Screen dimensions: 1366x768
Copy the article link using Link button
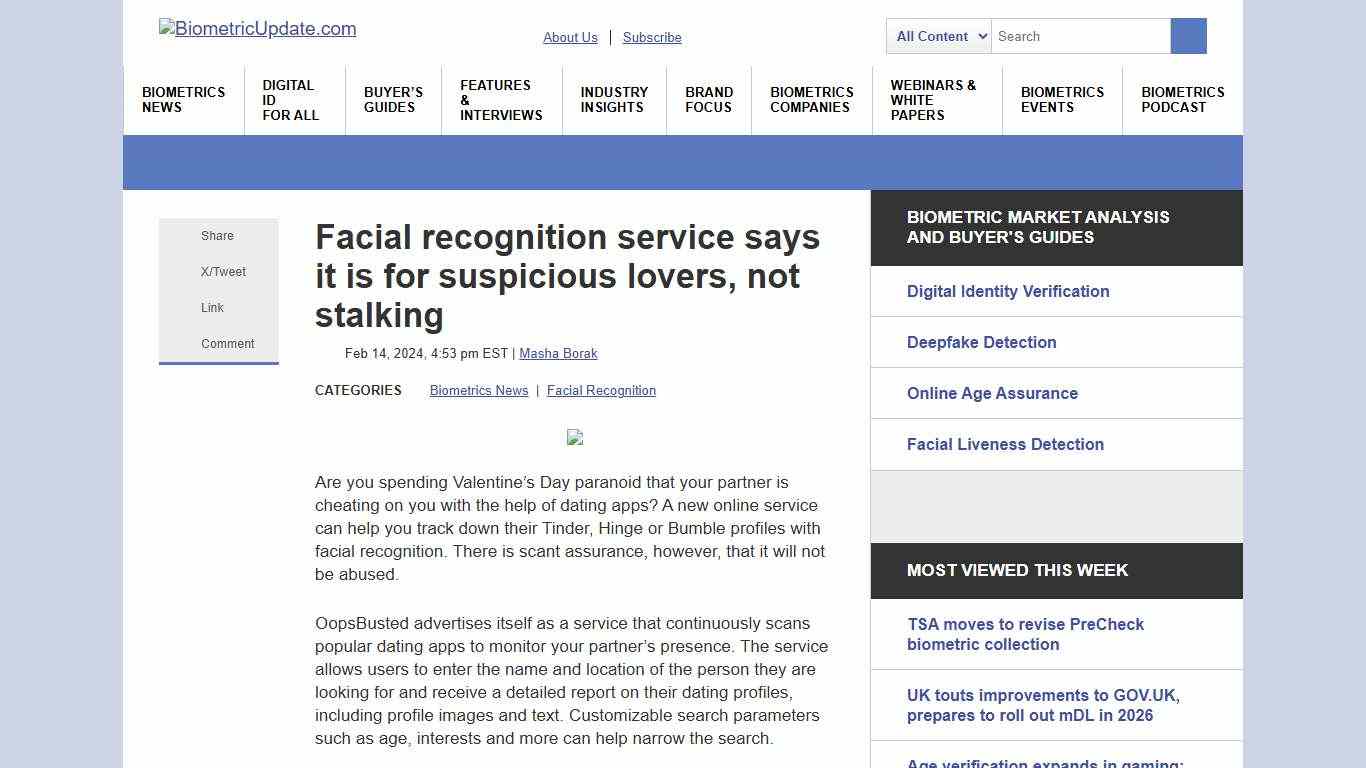[212, 307]
